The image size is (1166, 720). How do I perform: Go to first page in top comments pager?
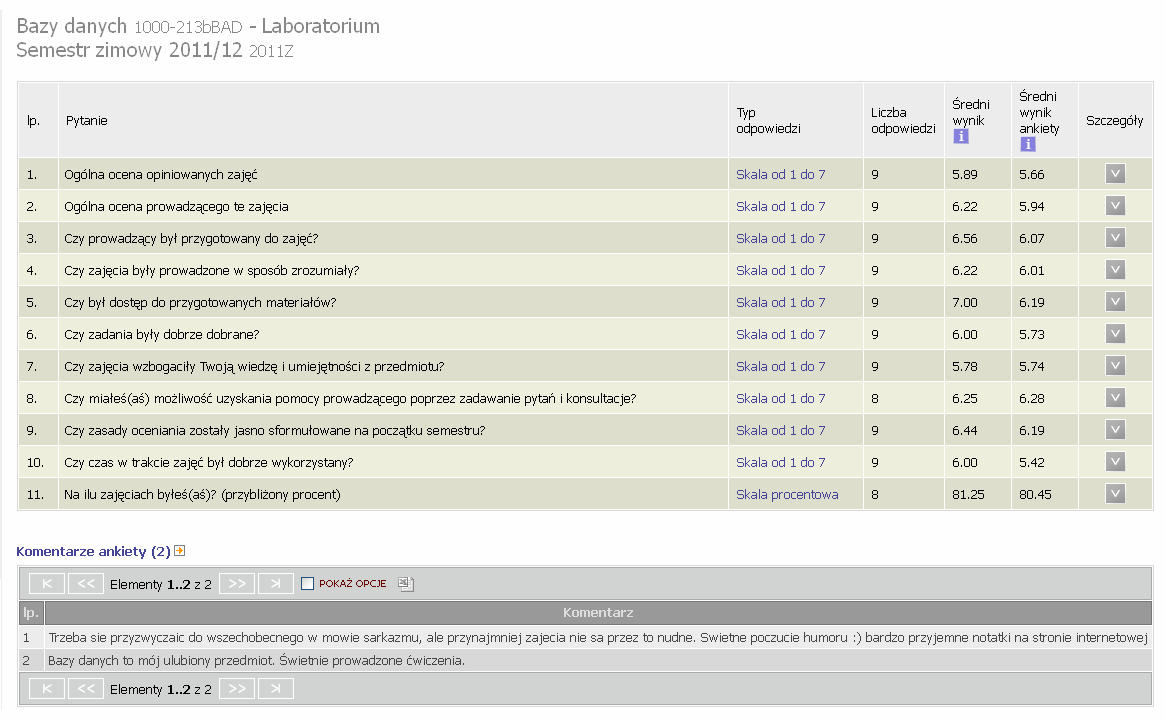pos(47,584)
